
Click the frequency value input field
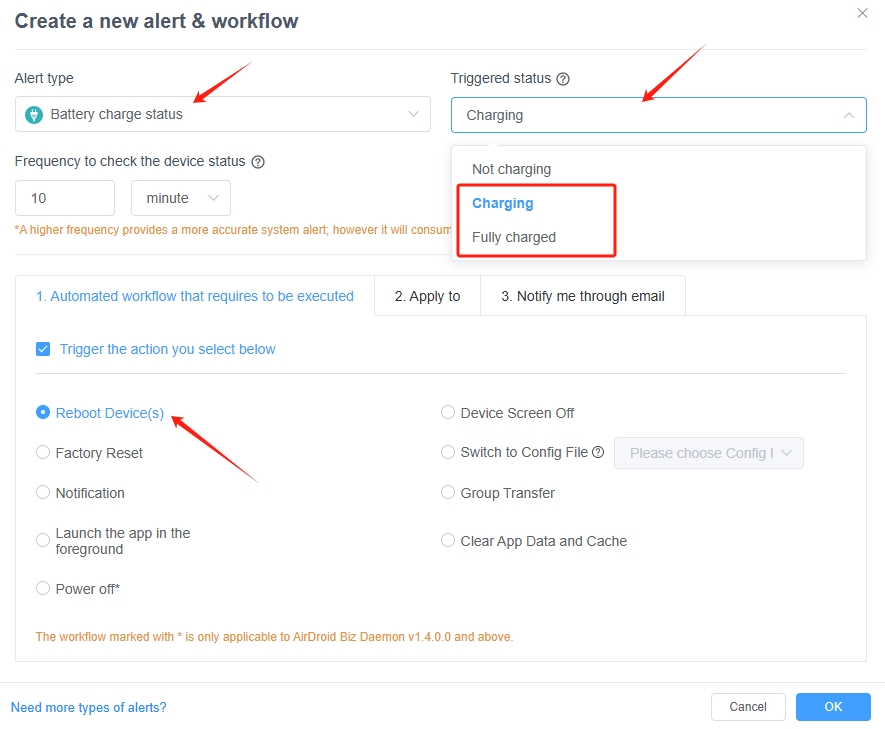pyautogui.click(x=64, y=198)
